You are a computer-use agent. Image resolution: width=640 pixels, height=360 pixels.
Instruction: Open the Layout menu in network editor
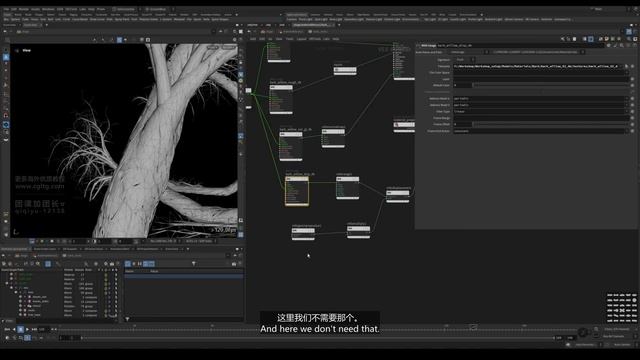(x=301, y=39)
